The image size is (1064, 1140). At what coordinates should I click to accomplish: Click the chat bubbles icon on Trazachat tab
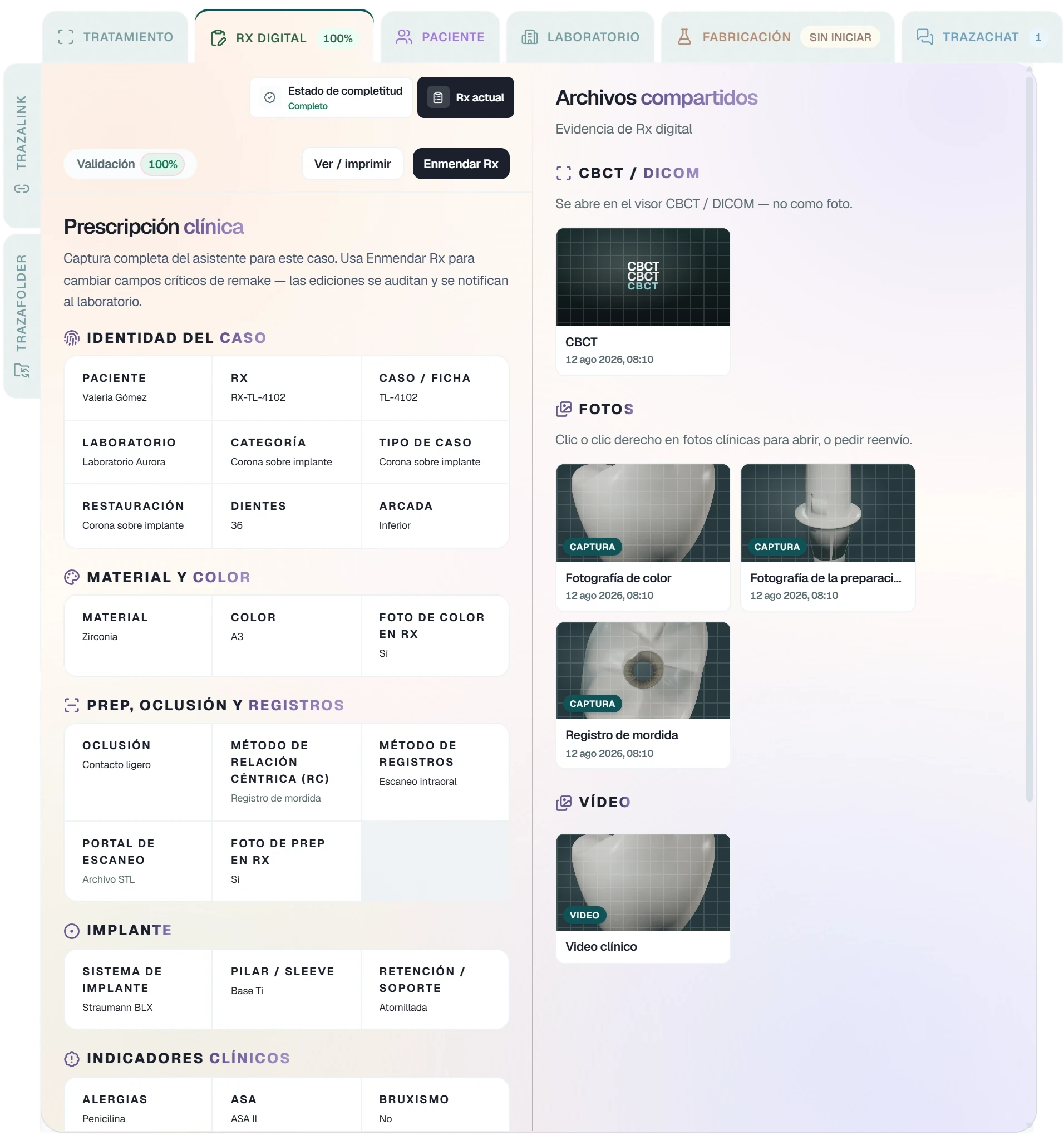coord(924,37)
